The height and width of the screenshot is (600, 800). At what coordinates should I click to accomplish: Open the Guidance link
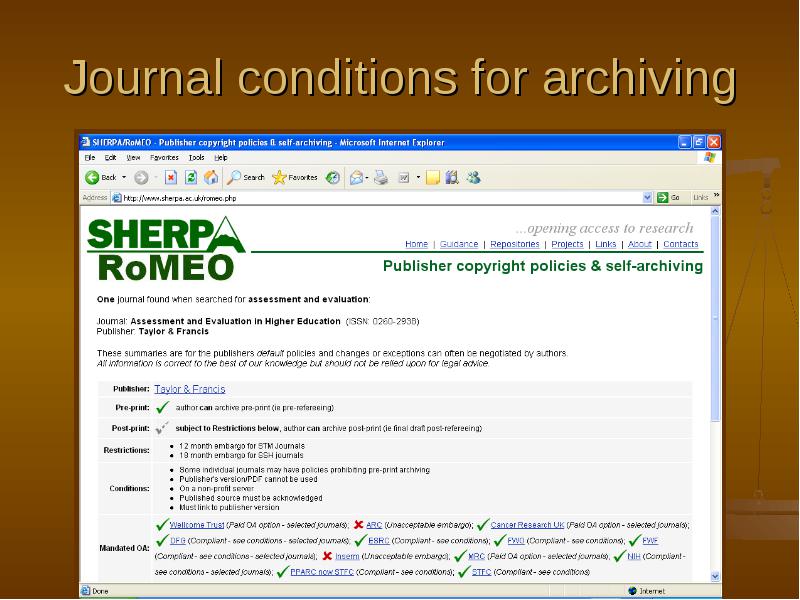coord(459,244)
